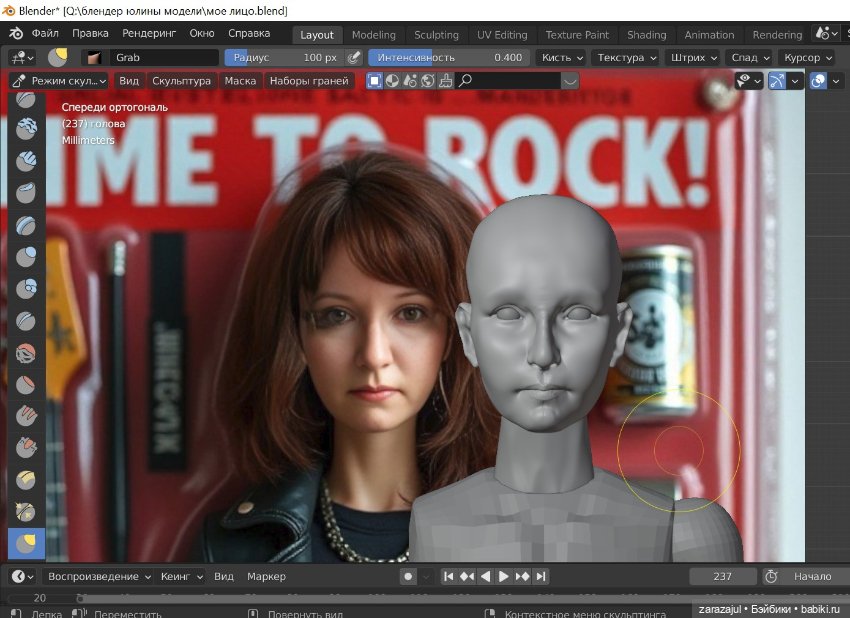Click the Интенсивность strength slider
The height and width of the screenshot is (618, 850).
(449, 58)
